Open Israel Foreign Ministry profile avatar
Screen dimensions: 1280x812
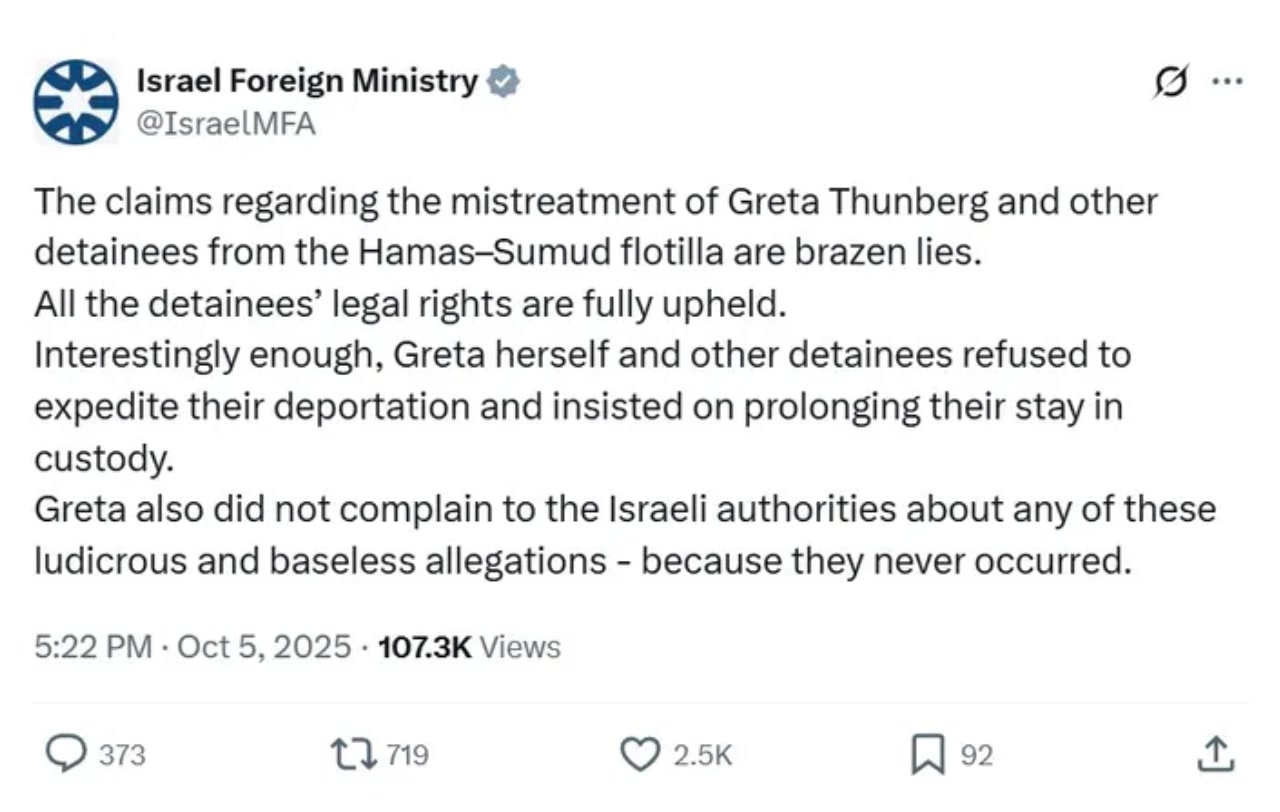pos(76,103)
